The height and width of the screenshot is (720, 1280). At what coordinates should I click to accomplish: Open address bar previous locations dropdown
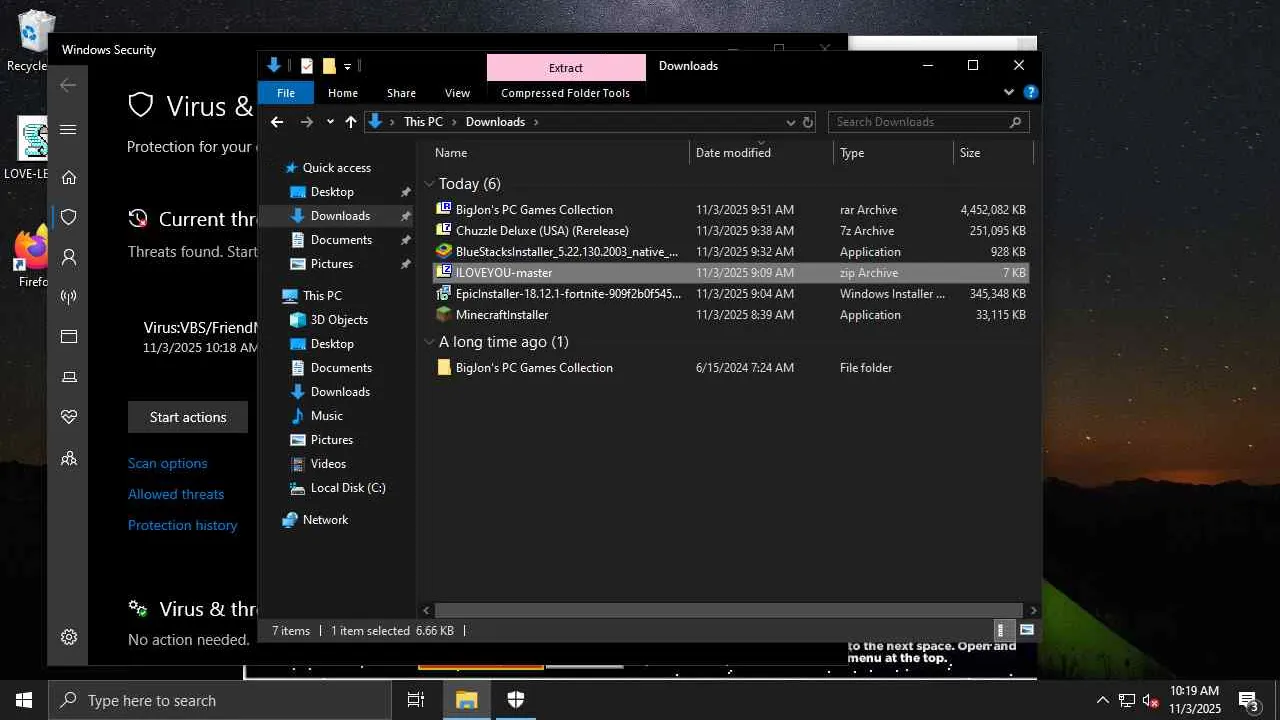tap(790, 122)
